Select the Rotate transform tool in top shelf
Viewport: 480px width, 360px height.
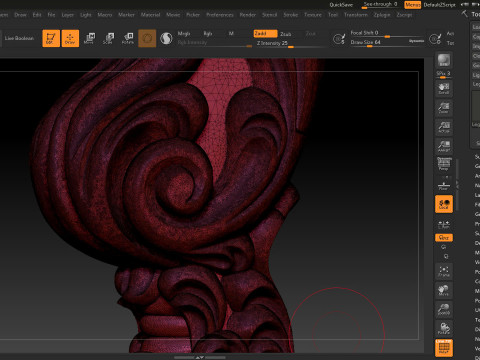tap(127, 38)
